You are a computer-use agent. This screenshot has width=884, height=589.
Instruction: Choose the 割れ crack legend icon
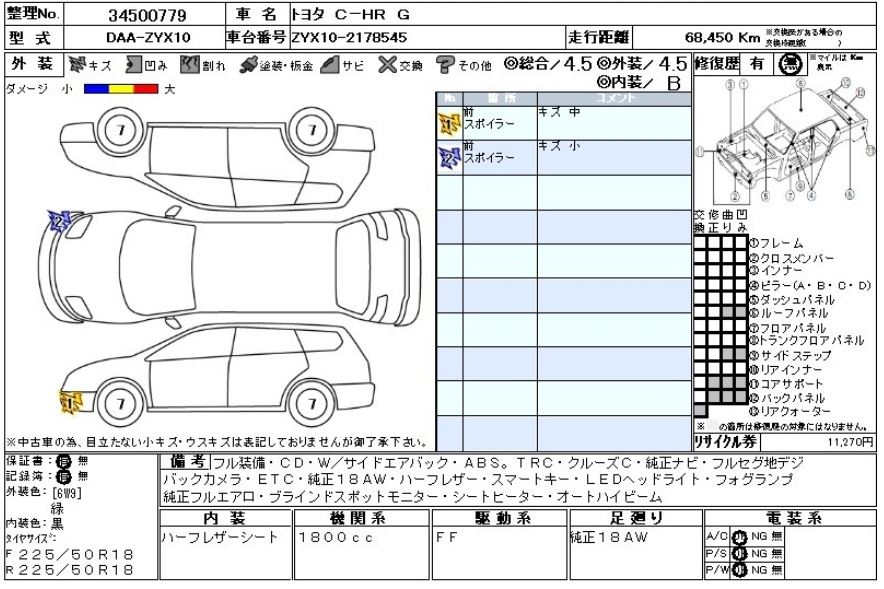(x=191, y=66)
